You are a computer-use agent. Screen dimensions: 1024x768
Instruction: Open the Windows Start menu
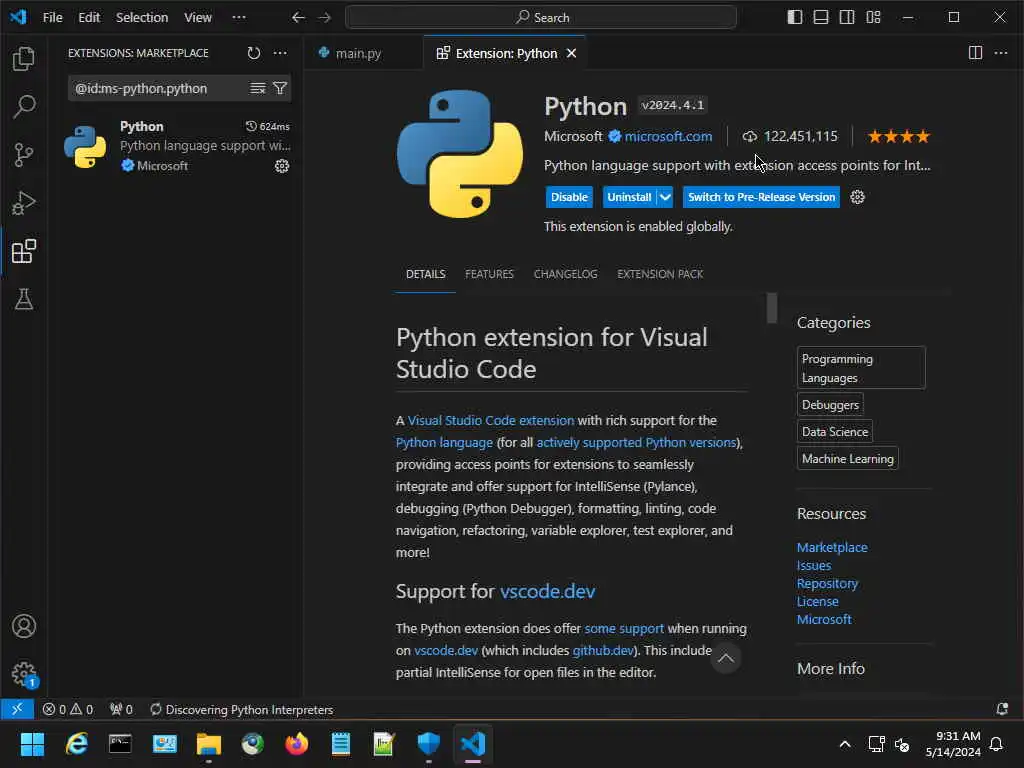(x=32, y=743)
